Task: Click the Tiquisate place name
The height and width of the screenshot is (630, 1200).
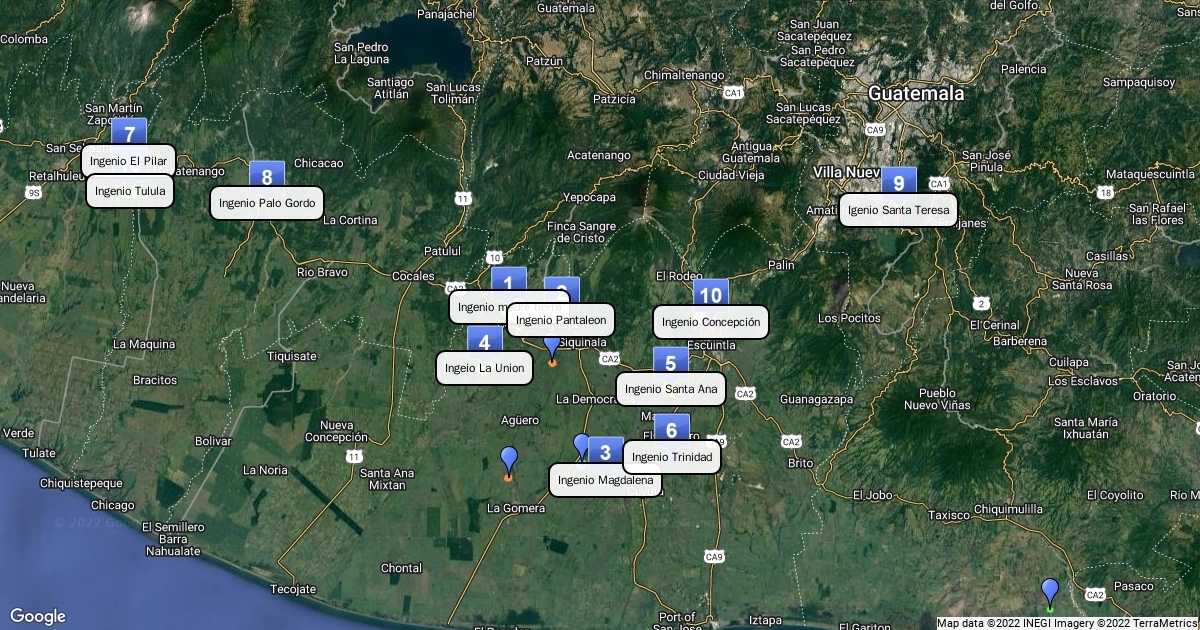Action: tap(292, 355)
